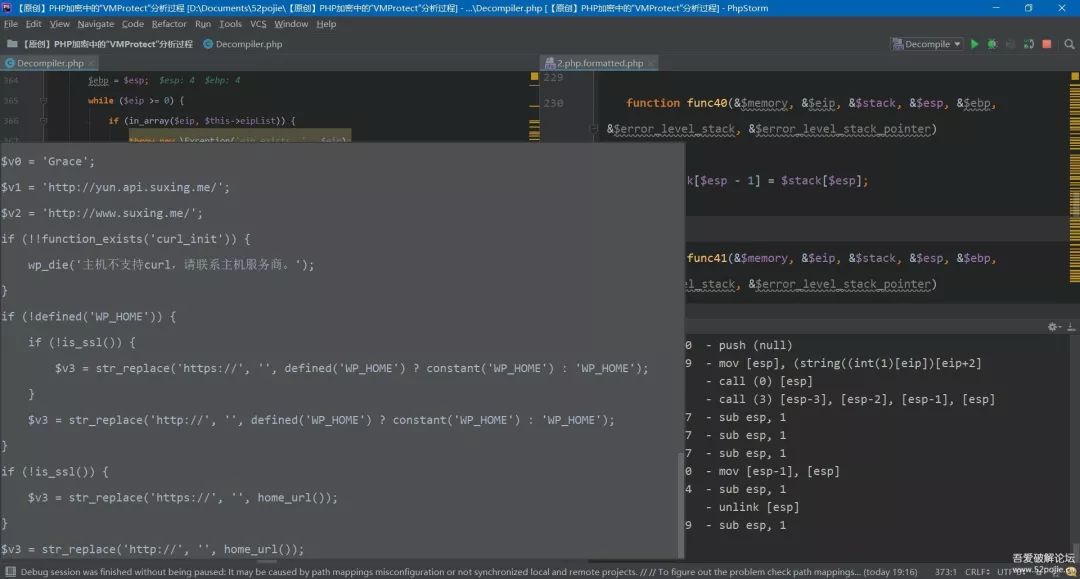The height and width of the screenshot is (579, 1080).
Task: Open the Run menu
Action: pos(202,24)
